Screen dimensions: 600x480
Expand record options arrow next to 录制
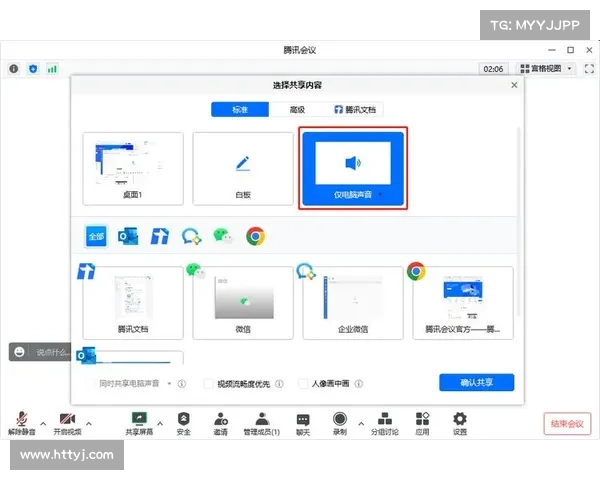[x=361, y=424]
